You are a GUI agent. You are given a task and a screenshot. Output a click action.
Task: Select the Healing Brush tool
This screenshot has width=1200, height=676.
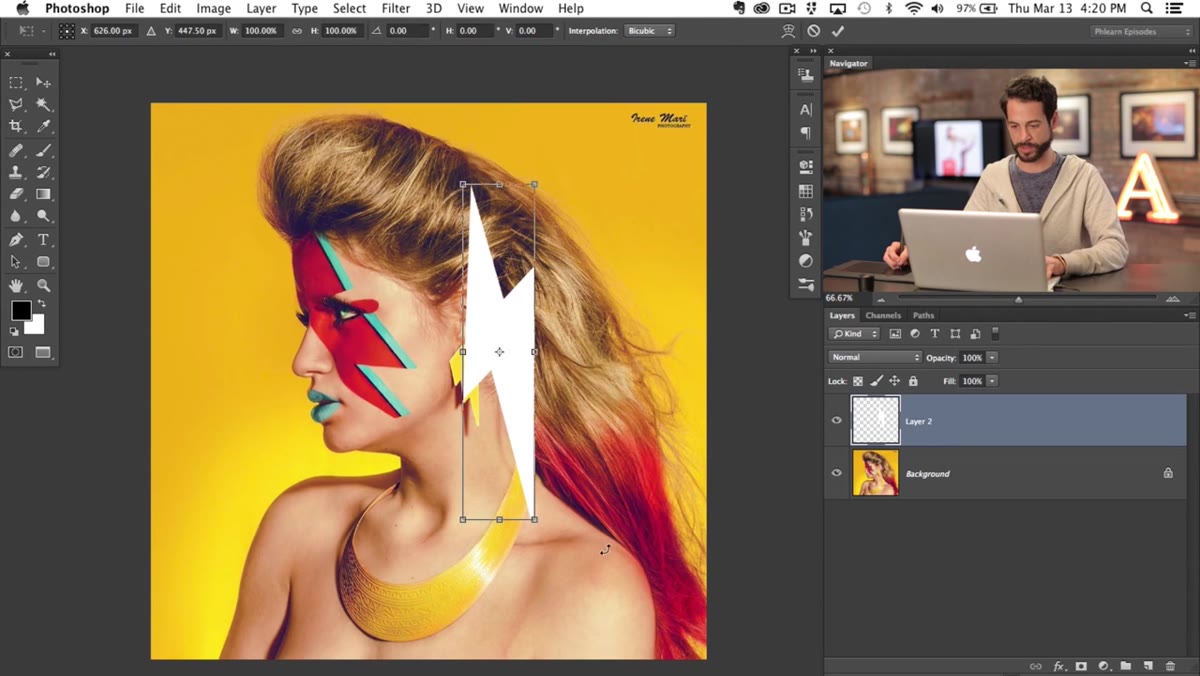[x=16, y=151]
